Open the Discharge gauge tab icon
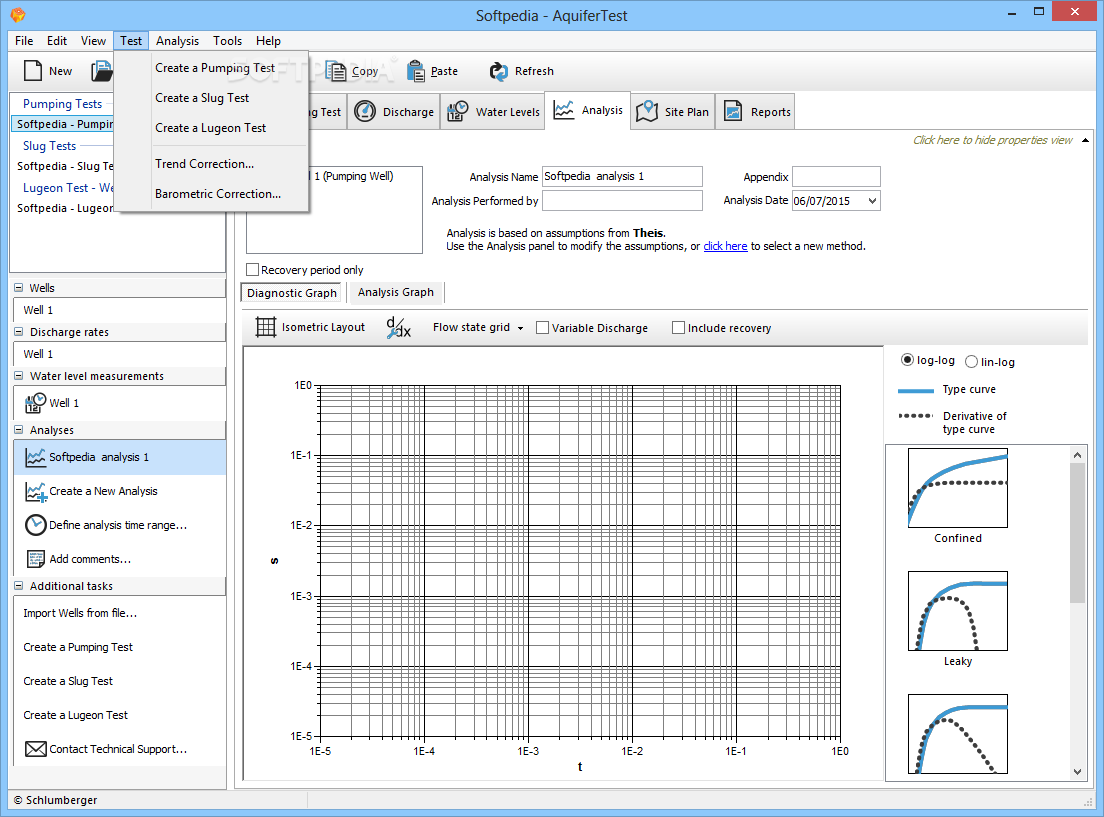1104x817 pixels. coord(365,111)
